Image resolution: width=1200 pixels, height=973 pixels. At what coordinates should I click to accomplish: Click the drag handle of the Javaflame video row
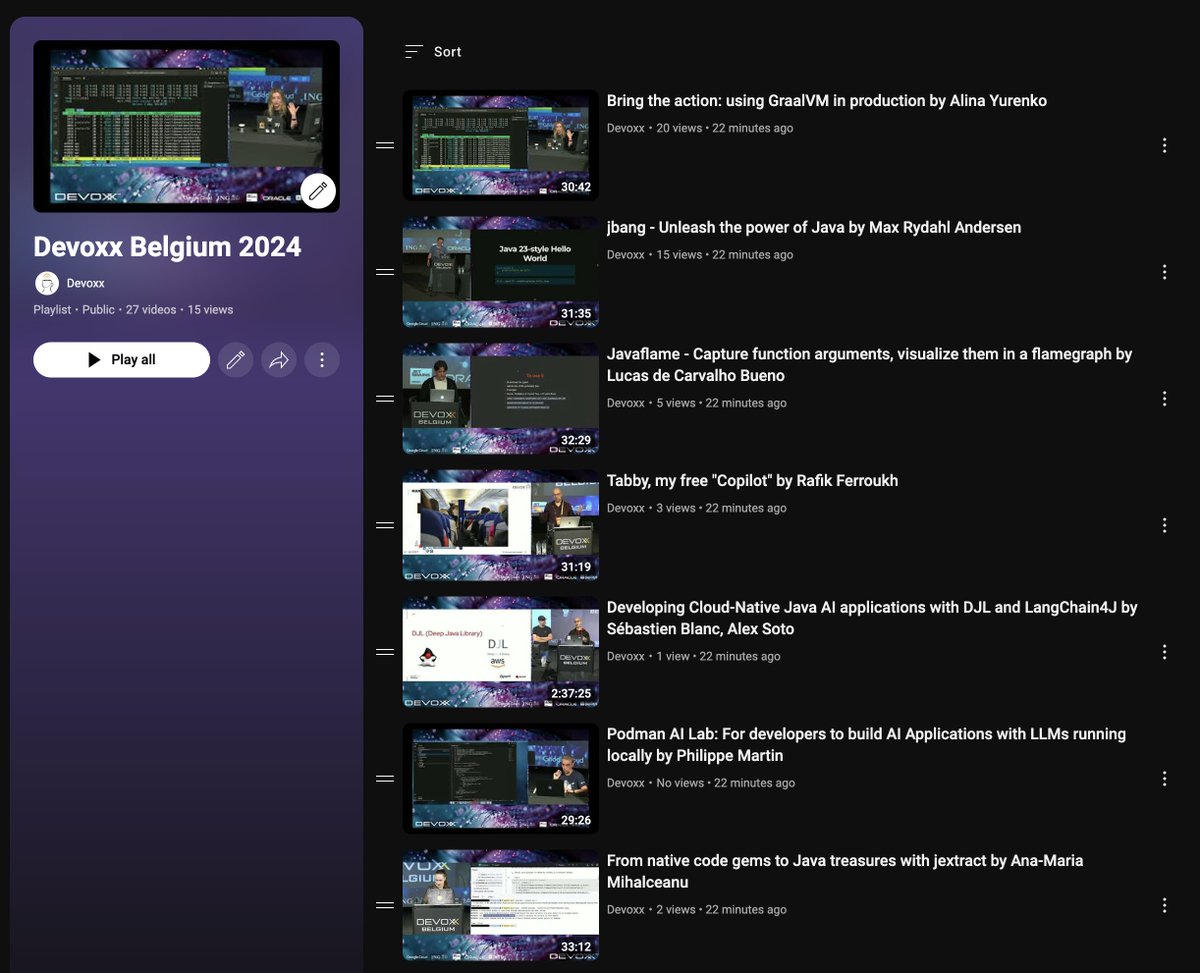click(x=384, y=399)
